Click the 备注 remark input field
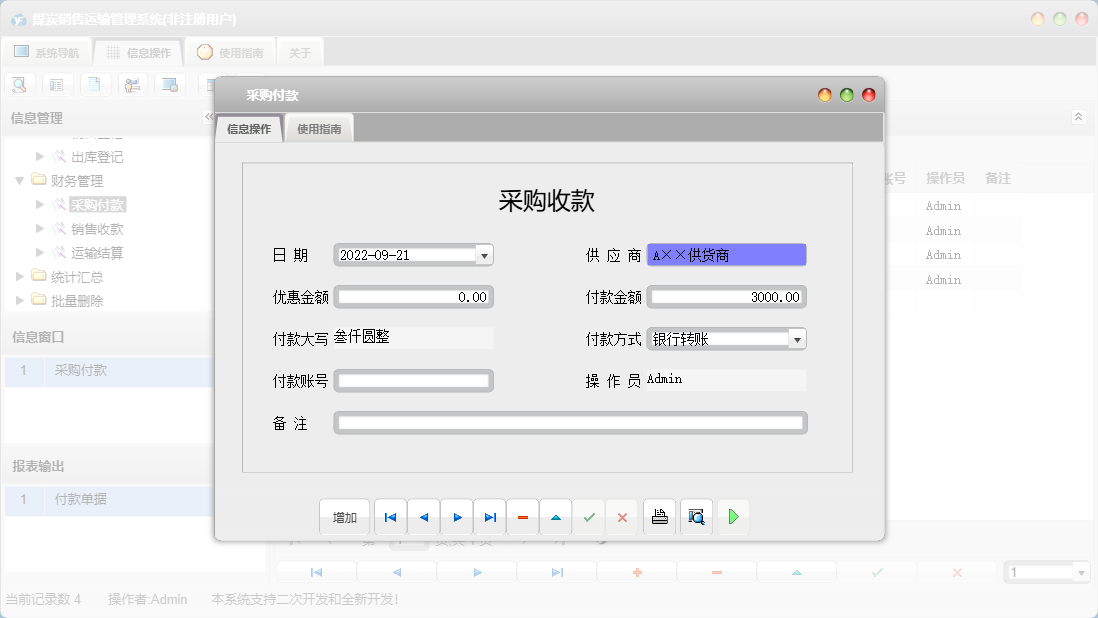This screenshot has width=1098, height=618. 570,422
